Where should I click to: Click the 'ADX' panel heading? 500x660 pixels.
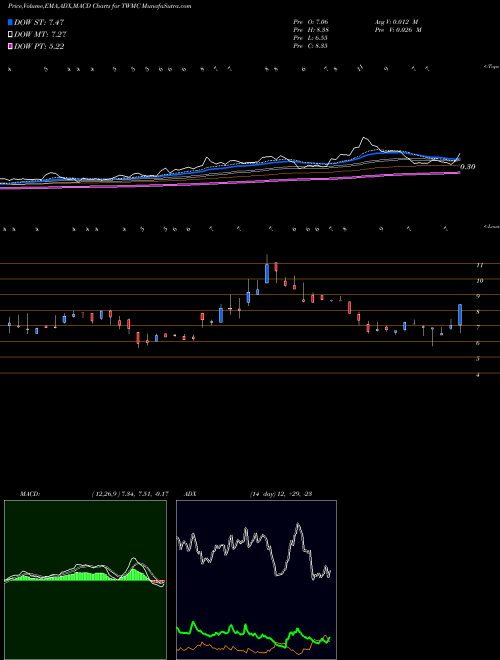coord(190,494)
